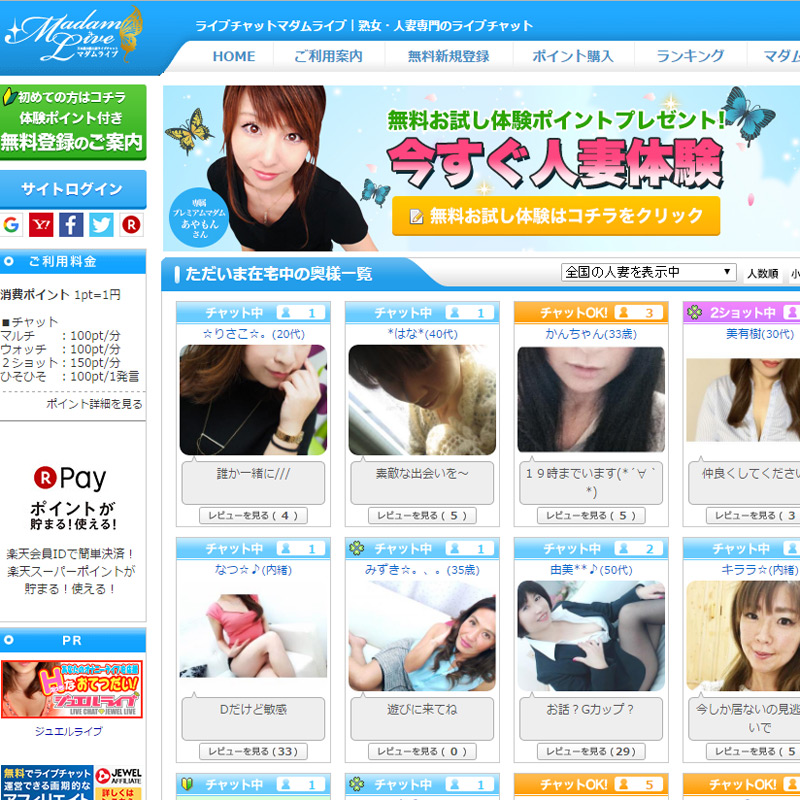Click なつ's profile photo
Viewport: 800px width, 800px height.
253,636
